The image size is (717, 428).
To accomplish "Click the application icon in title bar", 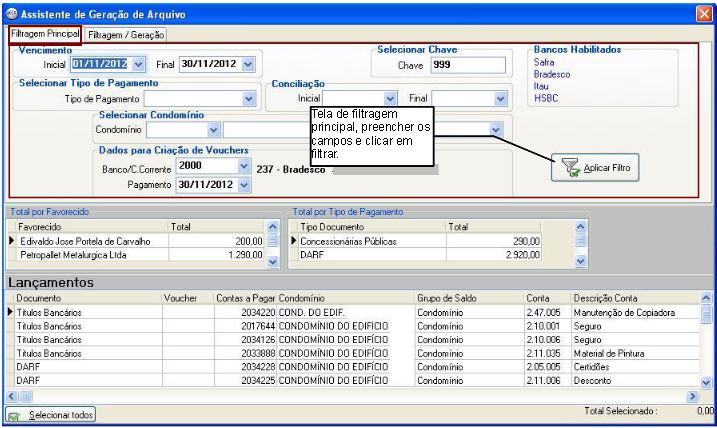I will pos(11,12).
